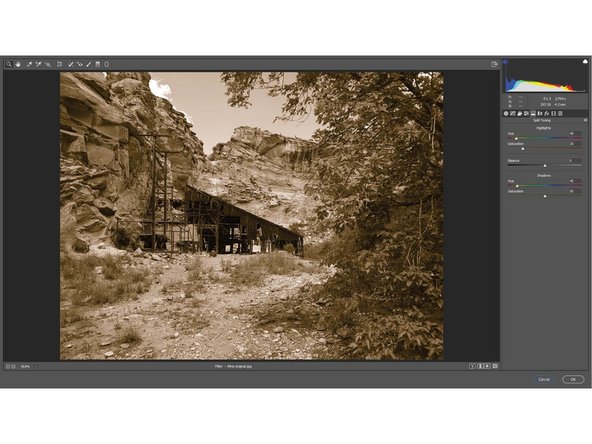Toggle highlight clipping warning in histogram
Image resolution: width=592 pixels, height=444 pixels.
coord(585,61)
